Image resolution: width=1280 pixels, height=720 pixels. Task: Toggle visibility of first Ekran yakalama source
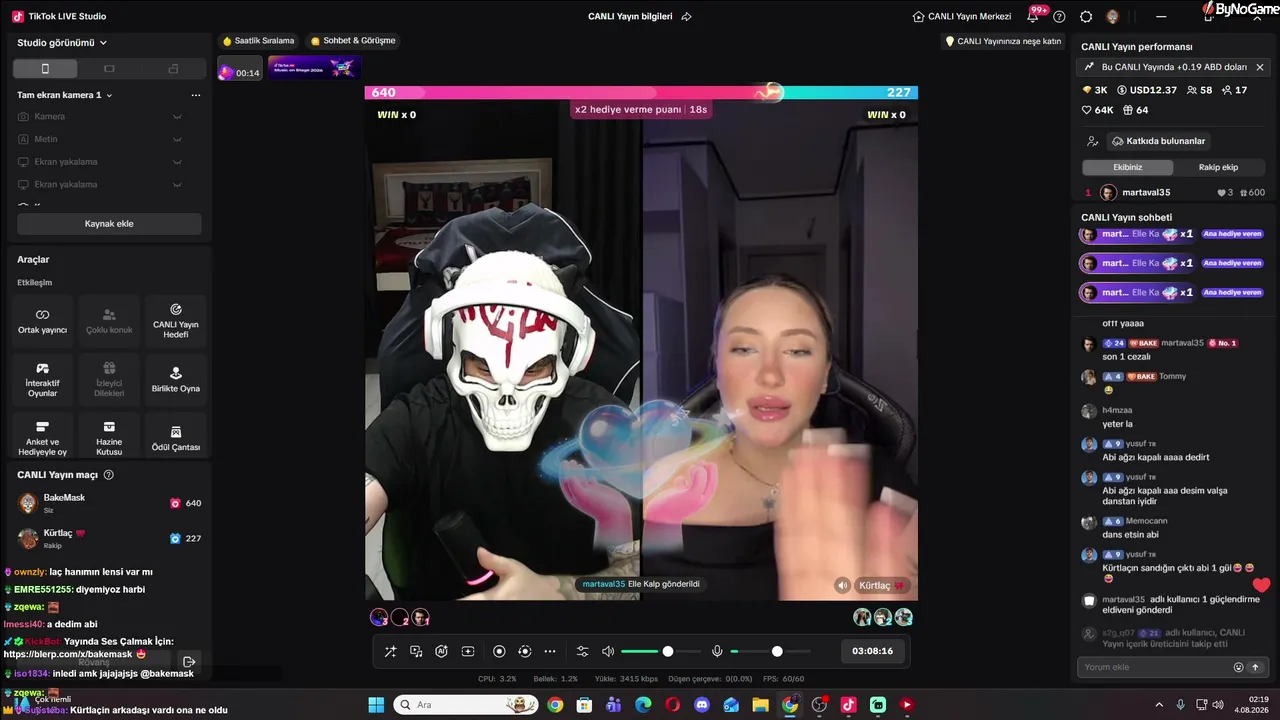click(177, 162)
